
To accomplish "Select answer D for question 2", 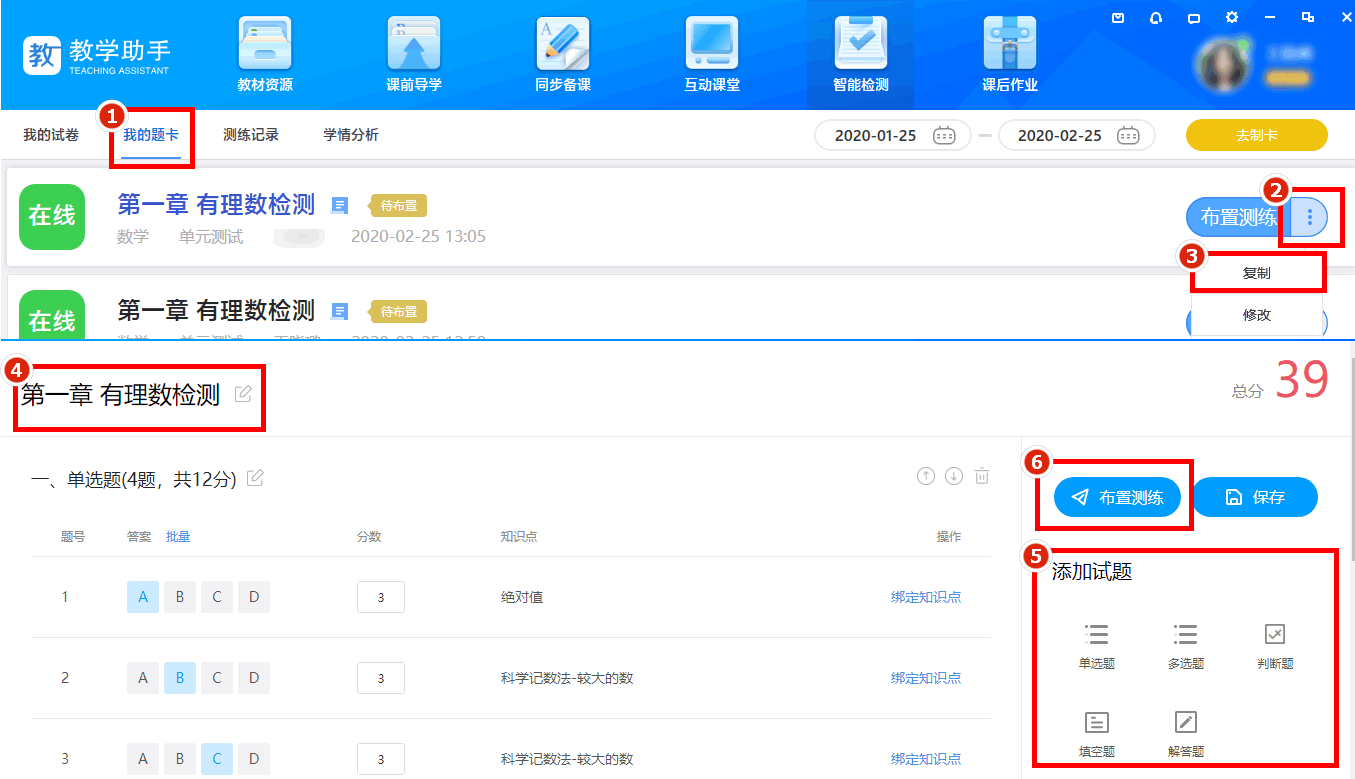I will click(x=254, y=678).
